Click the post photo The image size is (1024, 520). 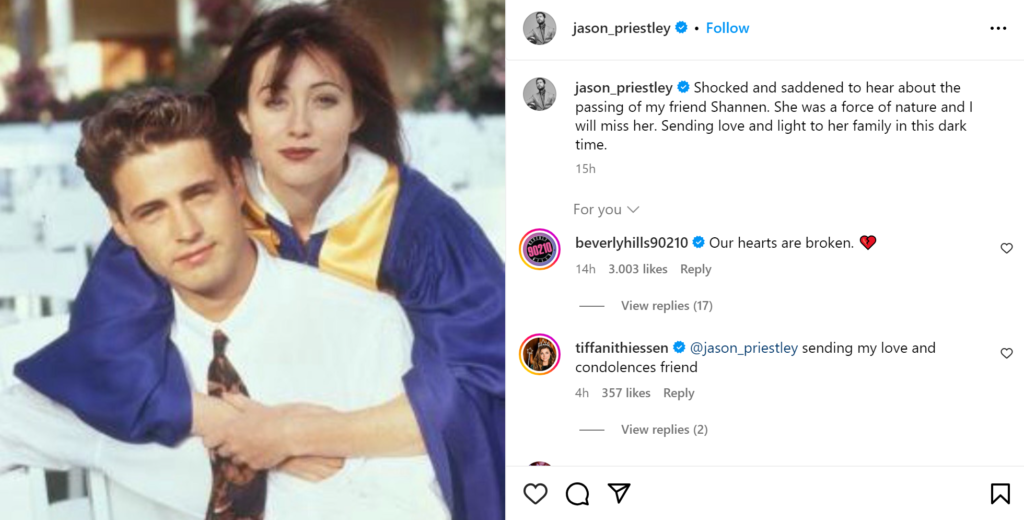(252, 260)
